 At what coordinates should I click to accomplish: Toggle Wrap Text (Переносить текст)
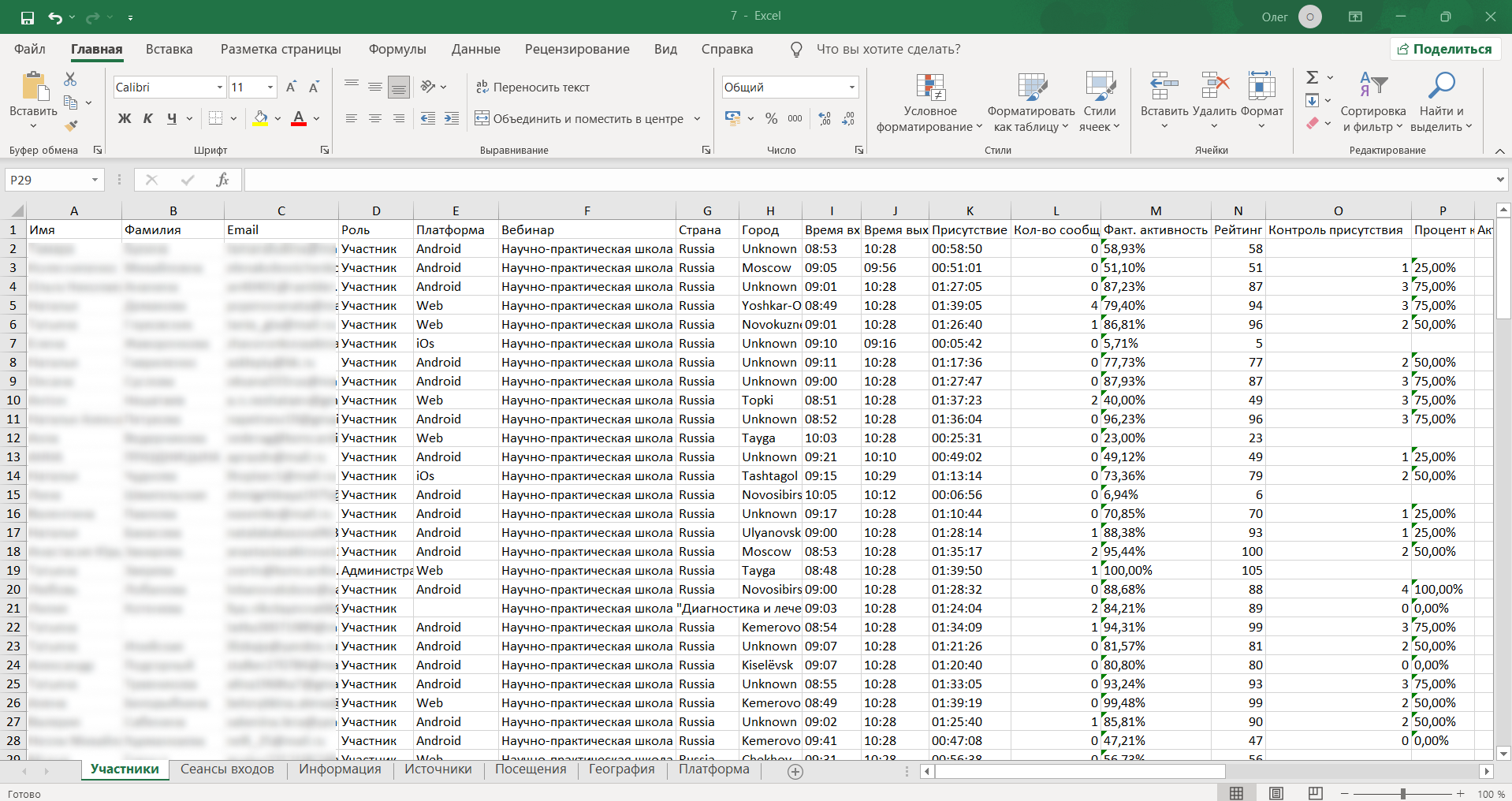[x=533, y=88]
